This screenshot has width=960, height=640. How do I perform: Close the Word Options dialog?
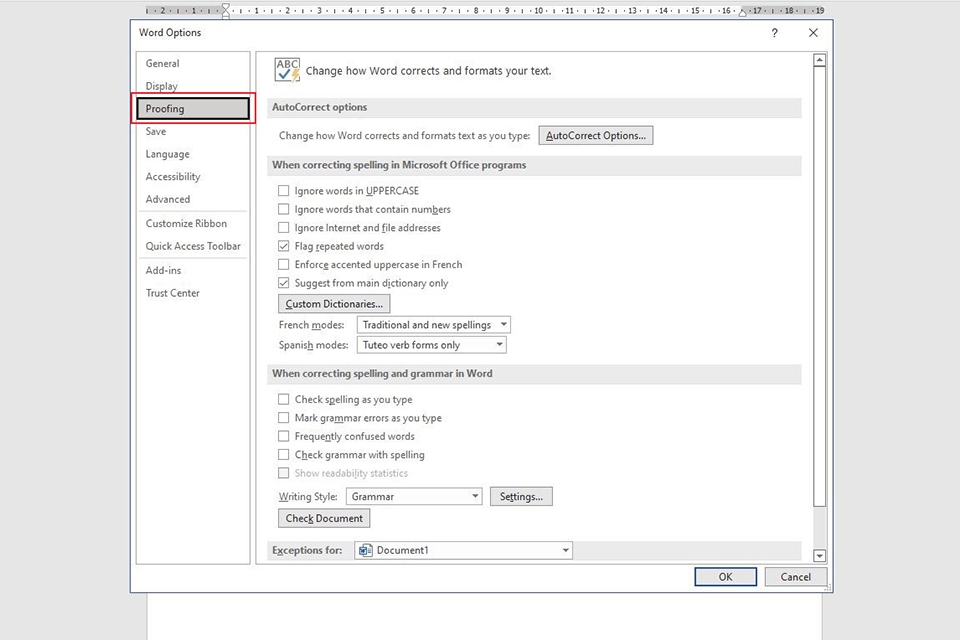[x=813, y=33]
